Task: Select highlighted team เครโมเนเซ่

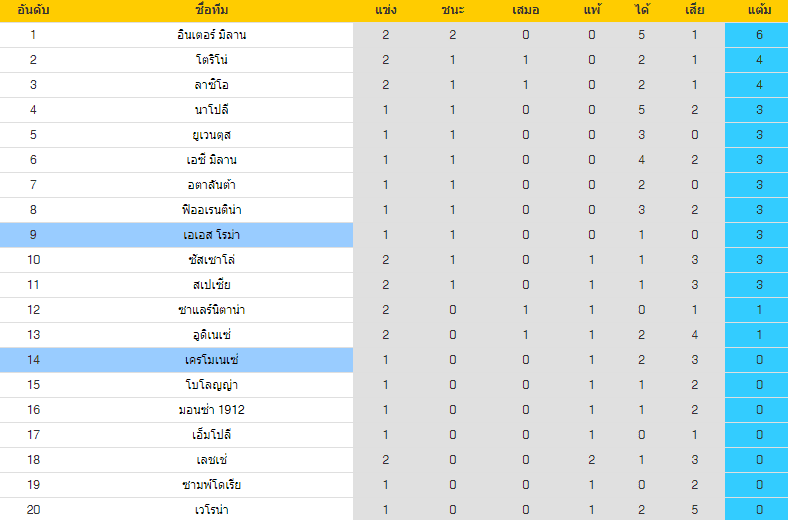Action: 212,360
